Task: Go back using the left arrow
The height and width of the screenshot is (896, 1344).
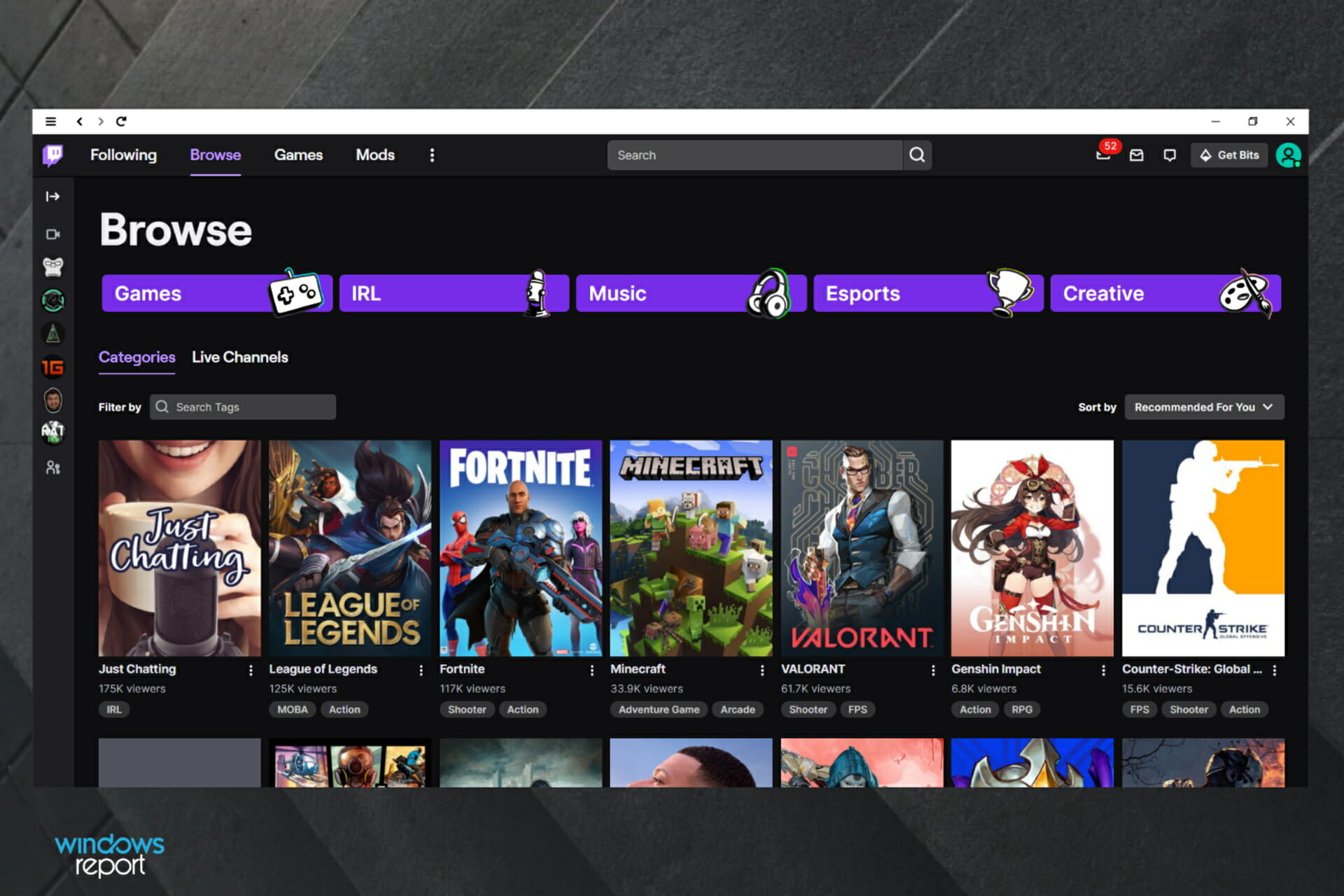Action: click(80, 121)
